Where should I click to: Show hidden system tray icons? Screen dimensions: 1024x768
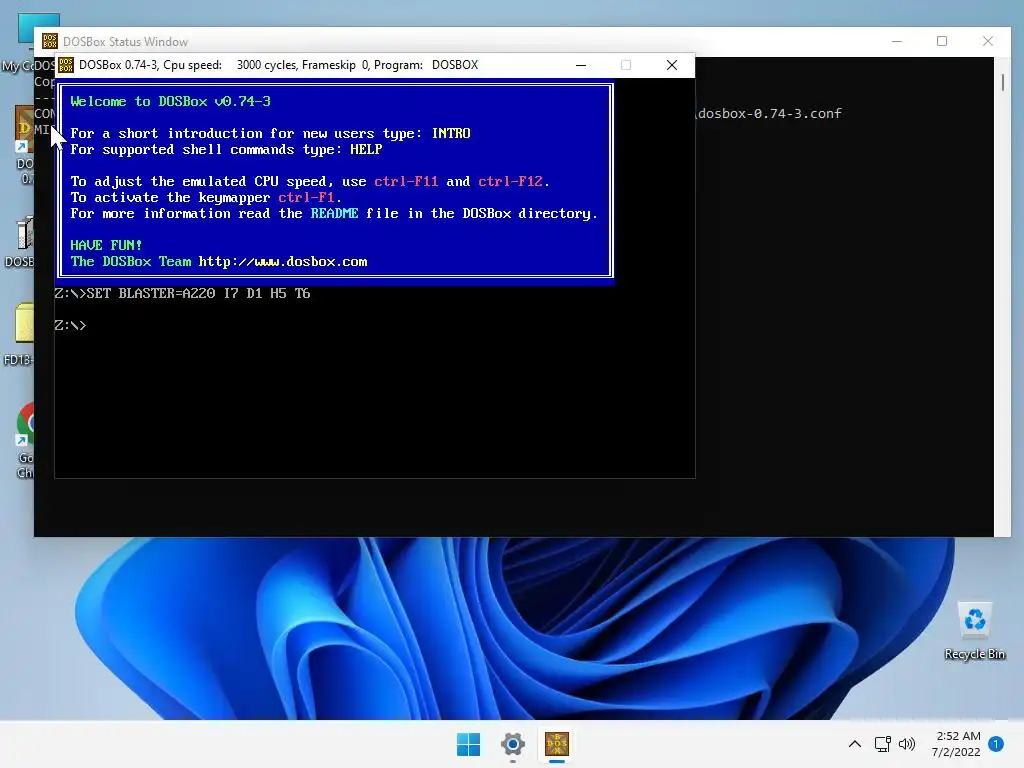(x=854, y=744)
